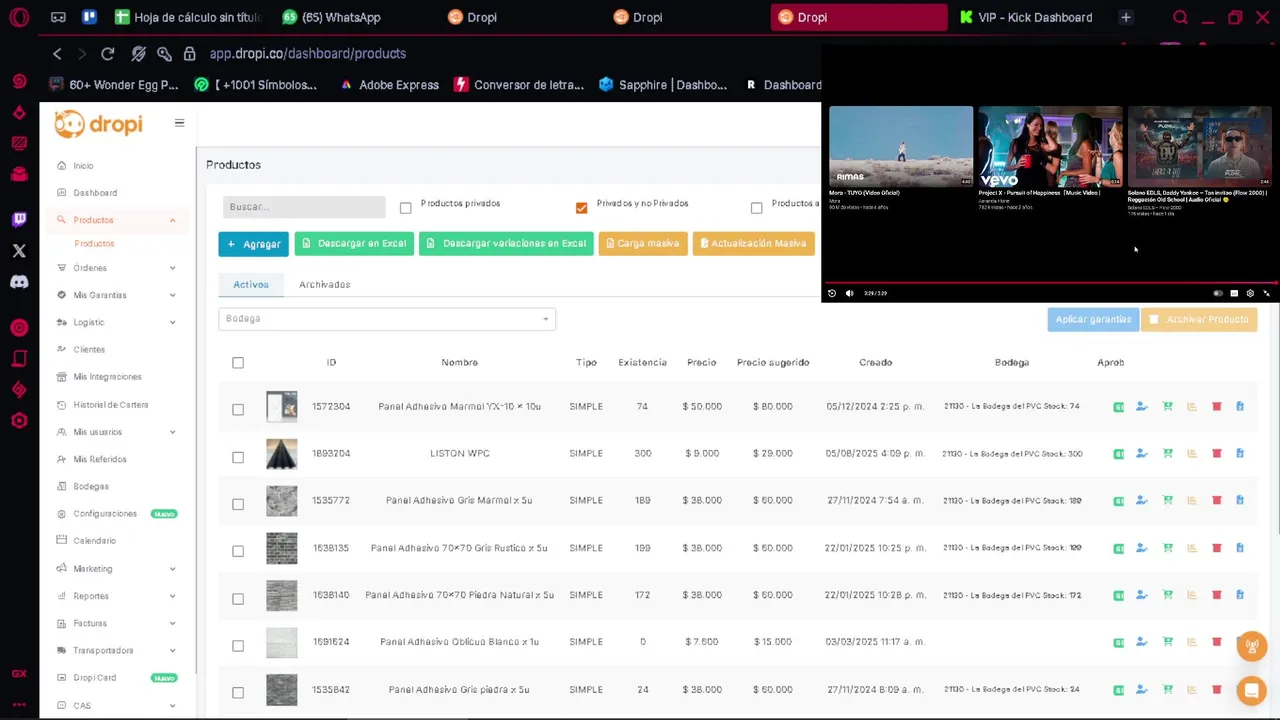Open video player settings gear
Screen dimensions: 1280x720
pos(1250,293)
